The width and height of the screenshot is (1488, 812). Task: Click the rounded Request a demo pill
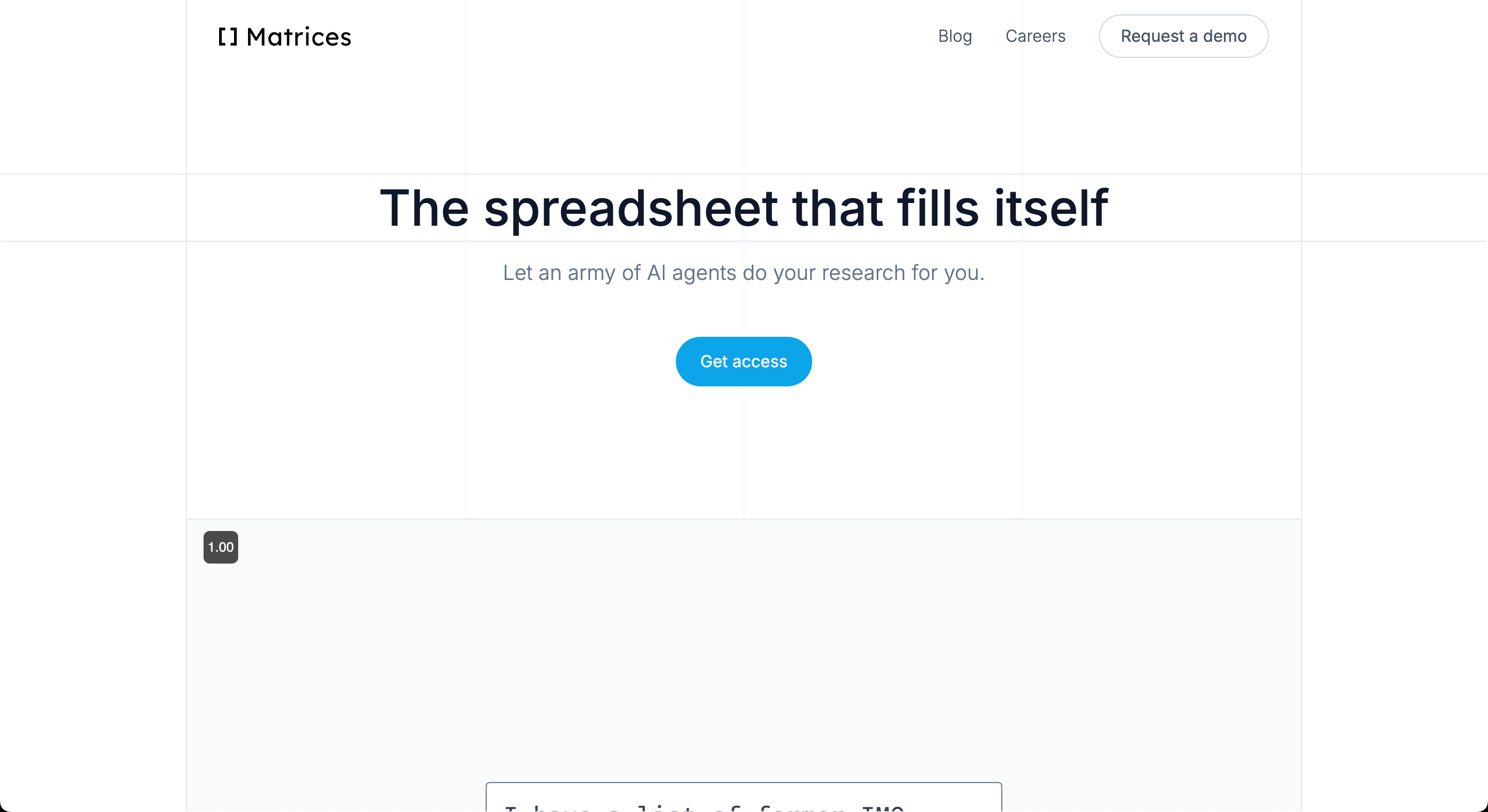pyautogui.click(x=1183, y=36)
